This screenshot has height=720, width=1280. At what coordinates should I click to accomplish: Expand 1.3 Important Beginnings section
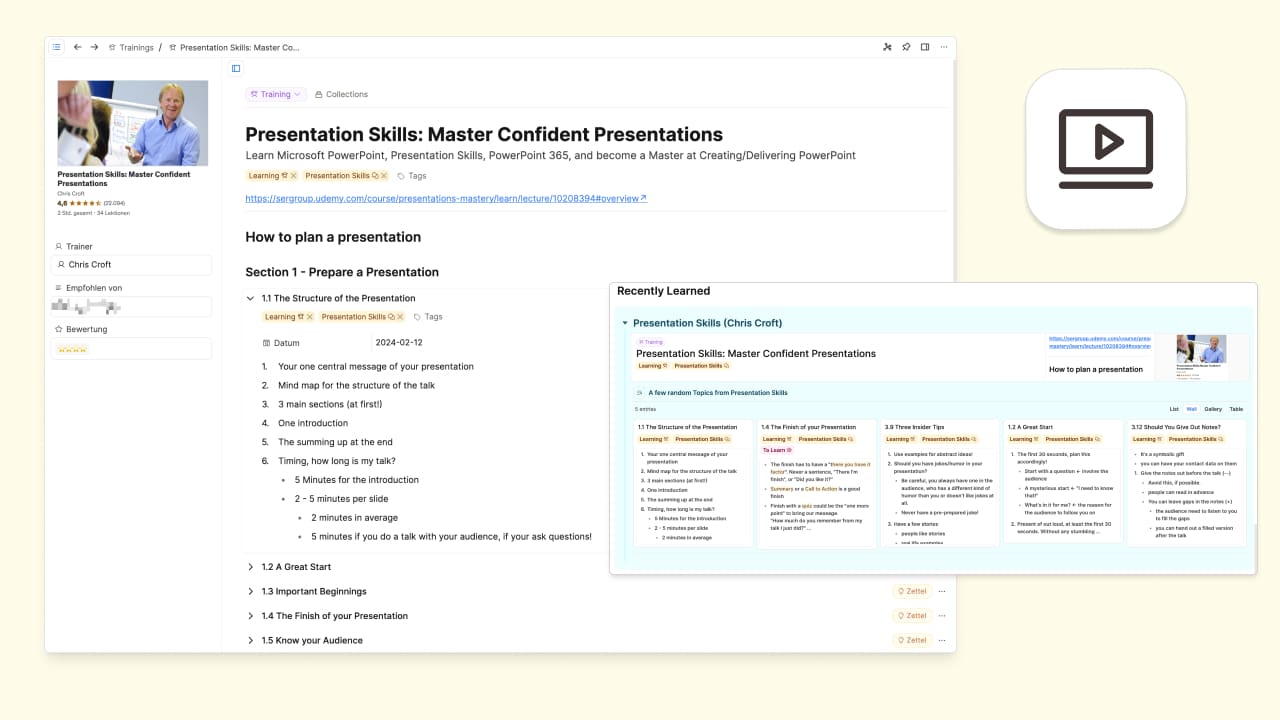point(251,591)
